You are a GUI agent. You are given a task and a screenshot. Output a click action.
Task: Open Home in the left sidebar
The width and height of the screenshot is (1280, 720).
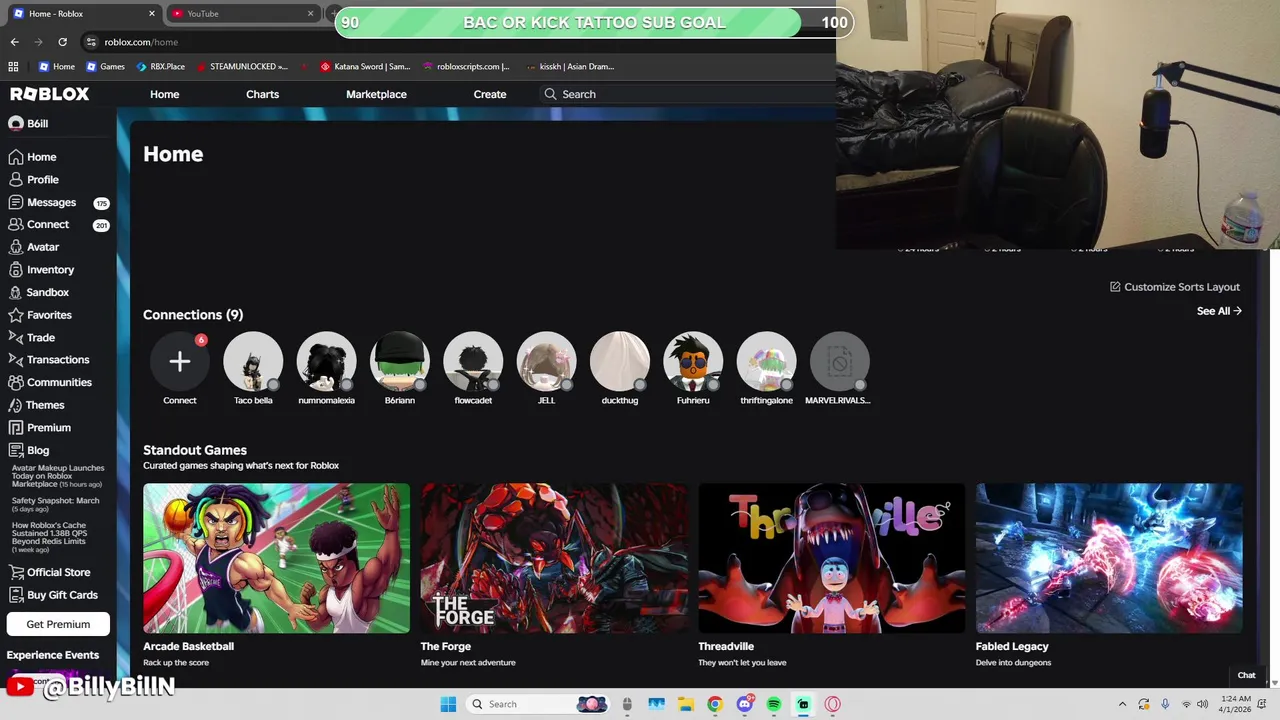pyautogui.click(x=32, y=157)
